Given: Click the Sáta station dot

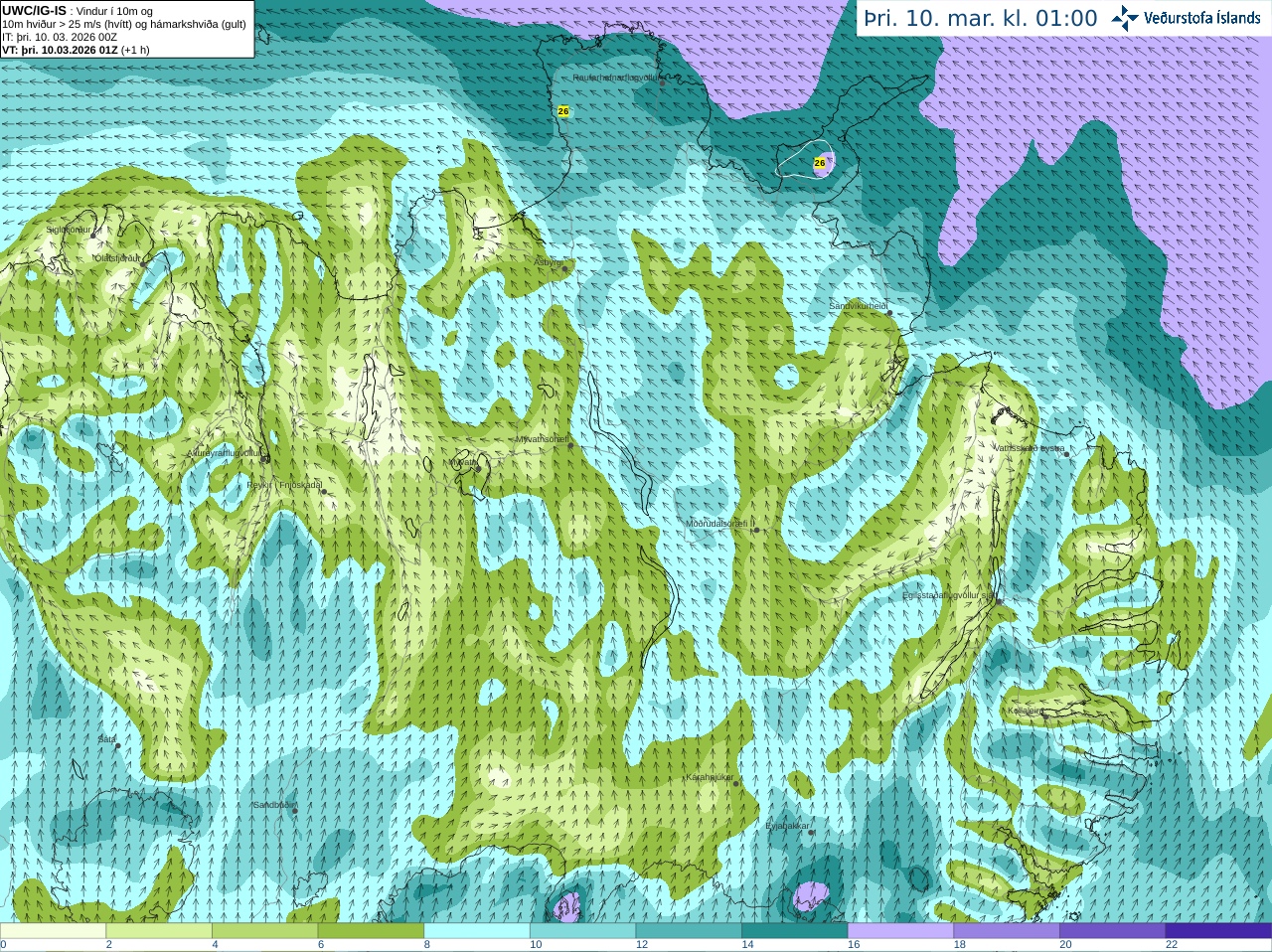Looking at the screenshot, I should 117,745.
